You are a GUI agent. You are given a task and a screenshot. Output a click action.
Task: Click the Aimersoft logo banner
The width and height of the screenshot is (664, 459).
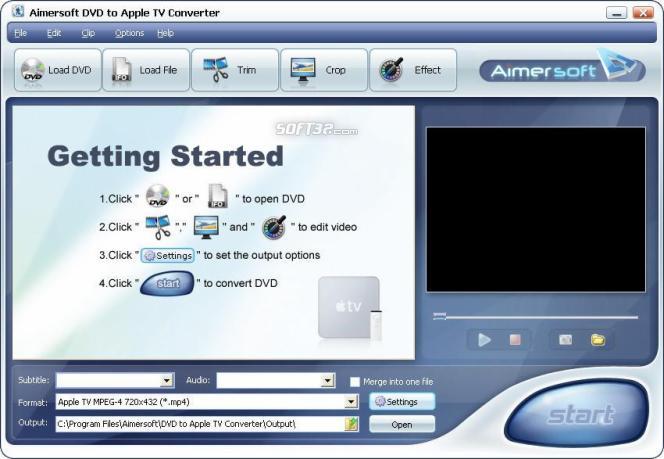[x=562, y=68]
